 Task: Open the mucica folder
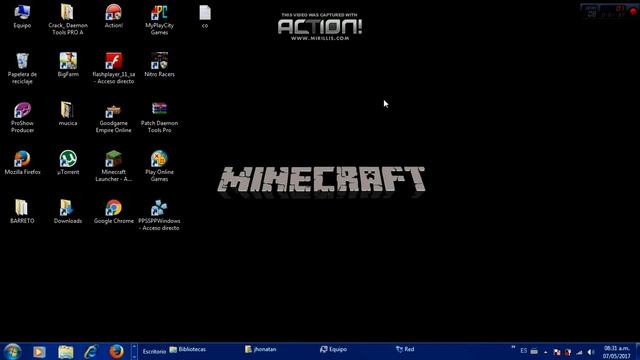(68, 114)
